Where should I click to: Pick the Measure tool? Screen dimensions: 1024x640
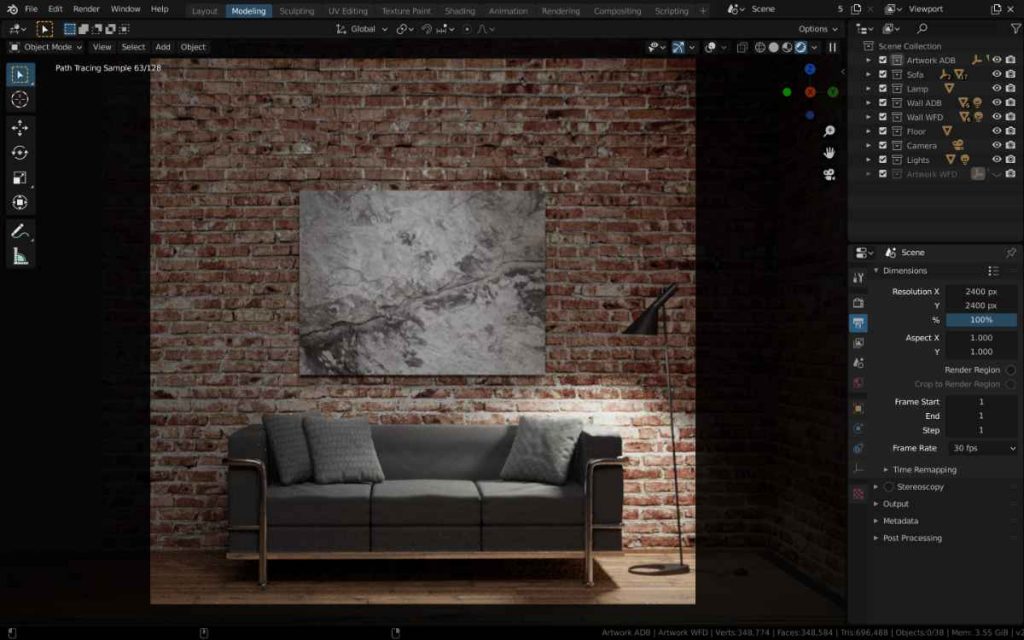20,257
